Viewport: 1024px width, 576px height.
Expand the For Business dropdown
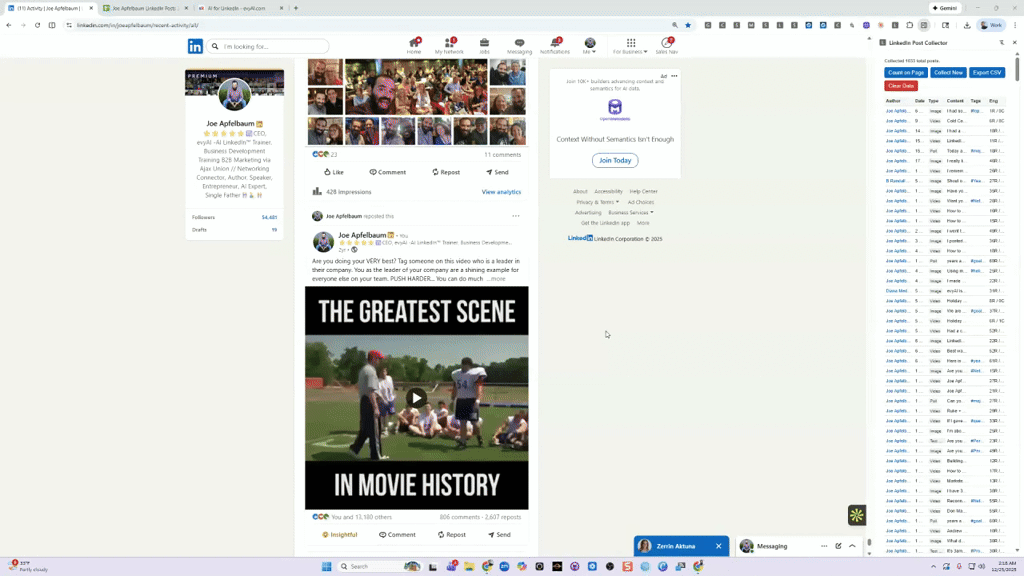629,42
